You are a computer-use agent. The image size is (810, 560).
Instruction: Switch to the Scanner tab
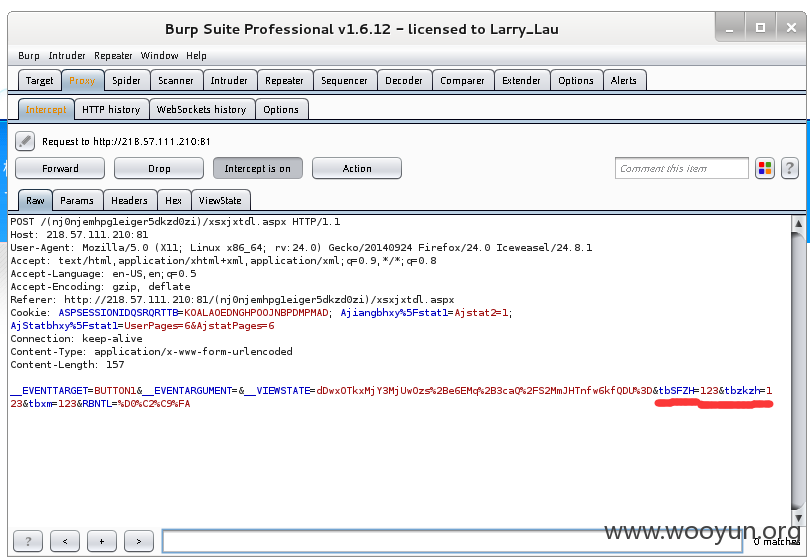pyautogui.click(x=176, y=81)
